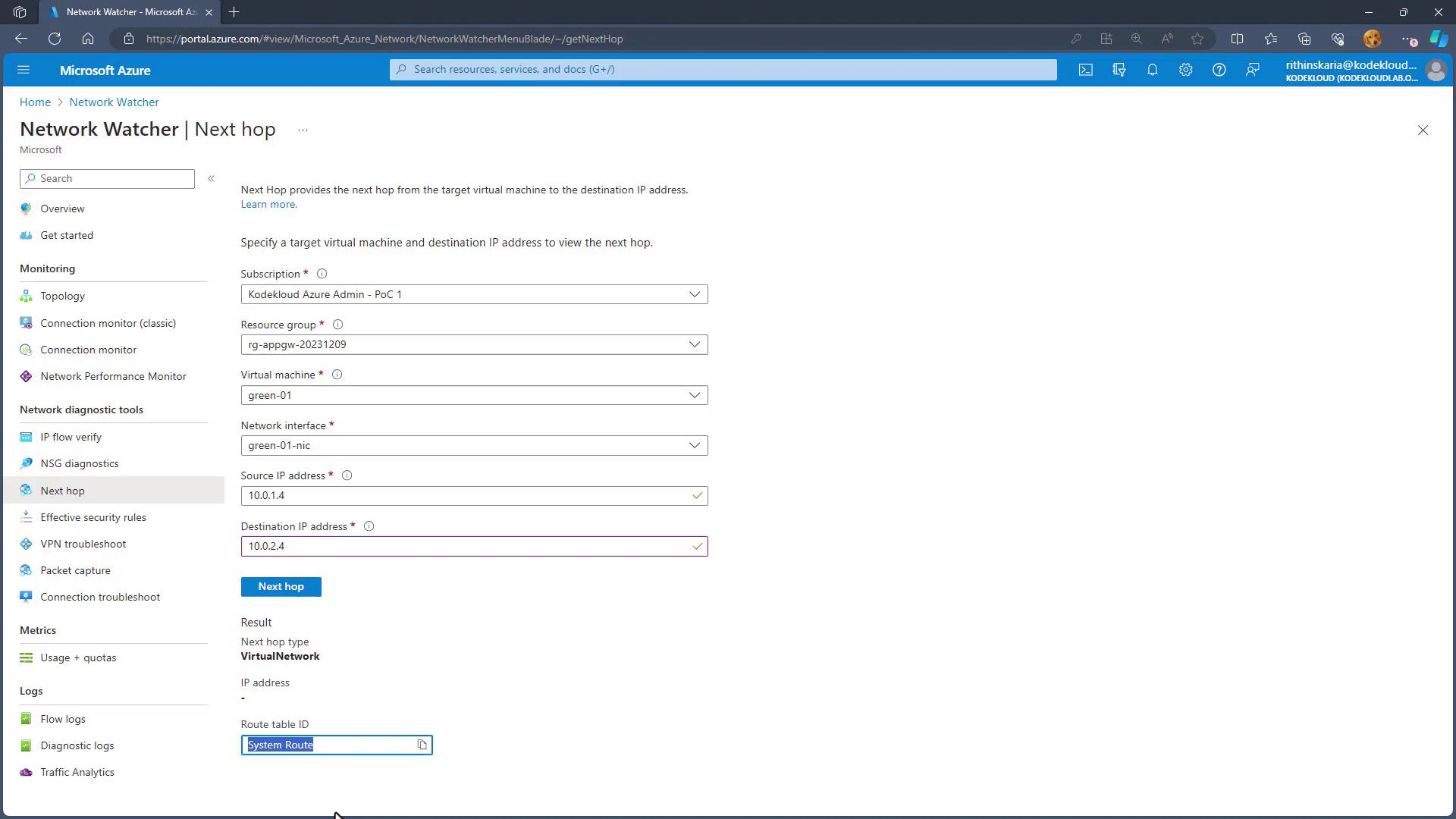
Task: Open the Resource group dropdown
Action: 474,344
